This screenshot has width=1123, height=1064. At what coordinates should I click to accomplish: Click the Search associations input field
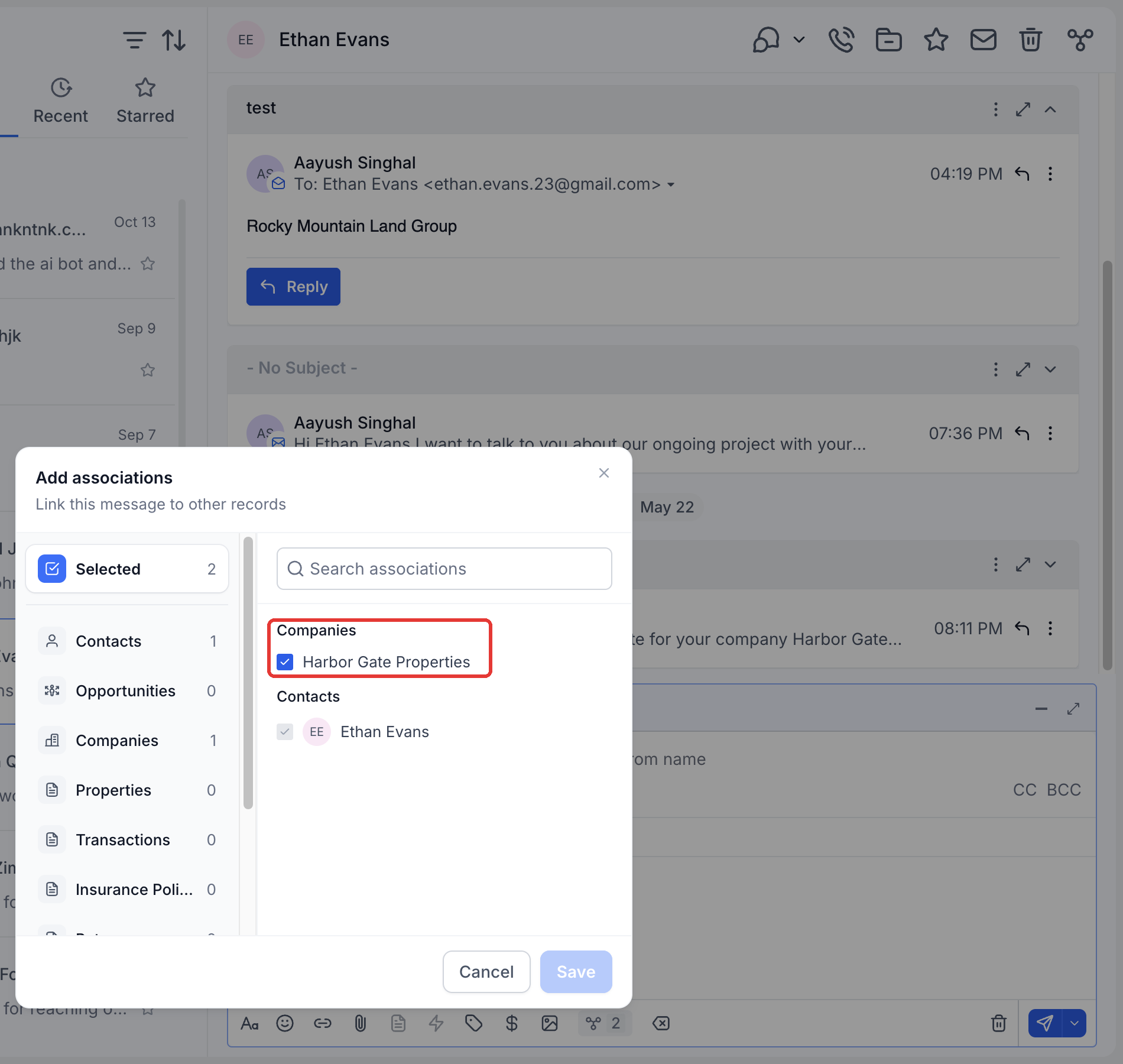(x=444, y=569)
